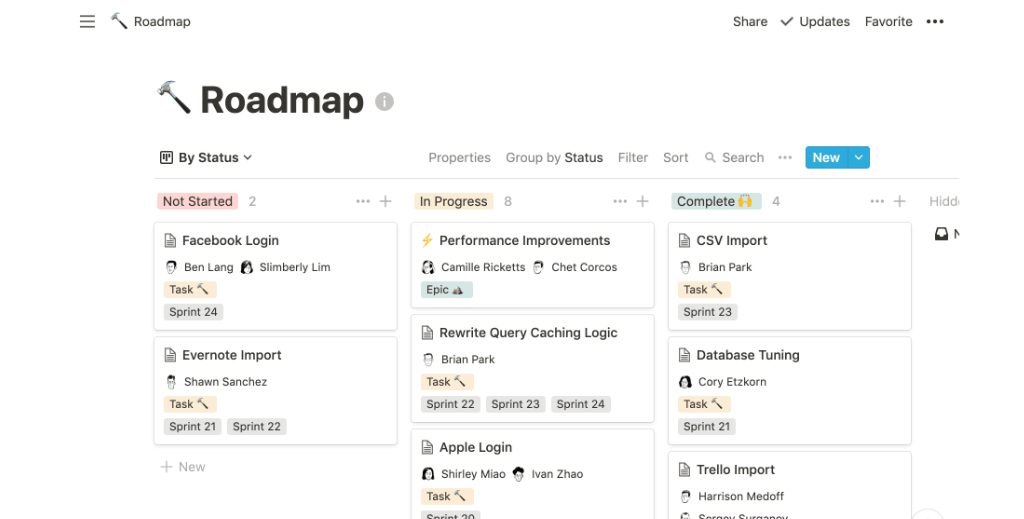
Task: Click the Not Started status label
Action: click(x=197, y=201)
